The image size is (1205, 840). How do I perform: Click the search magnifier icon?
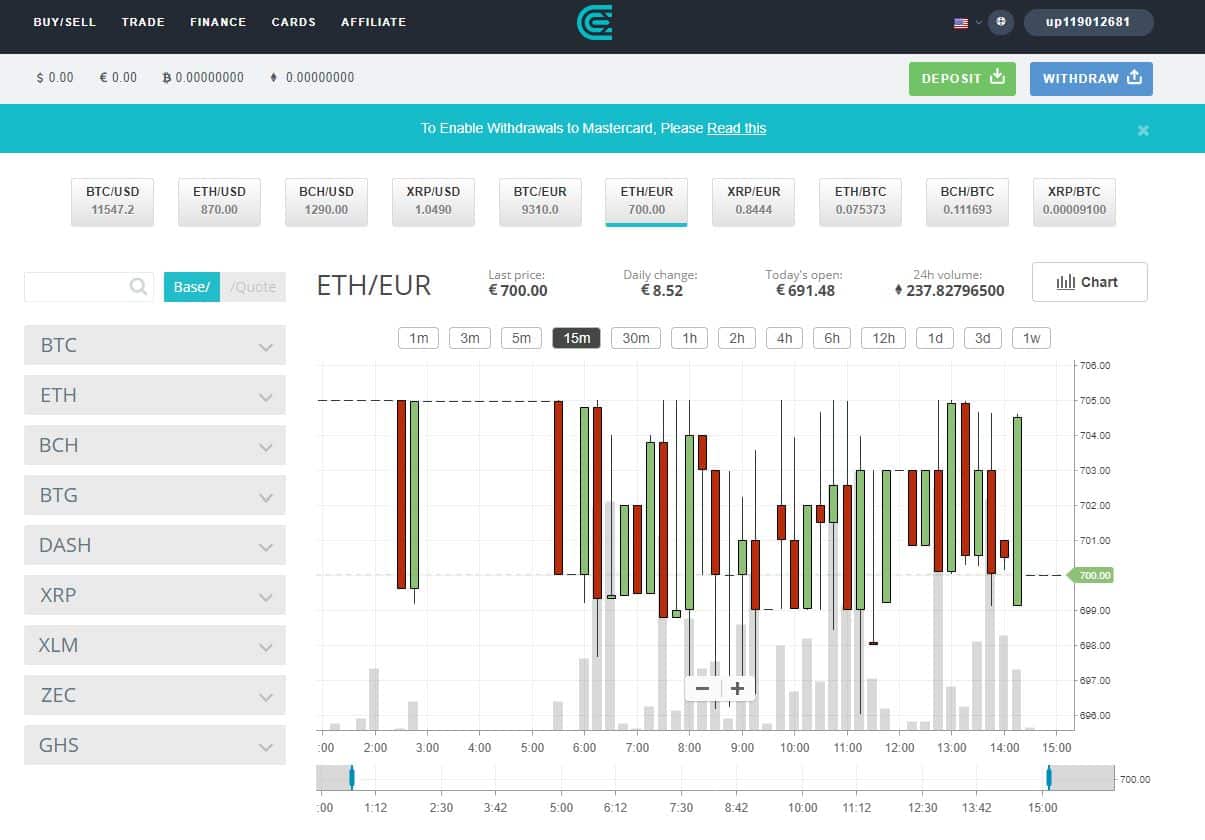139,287
